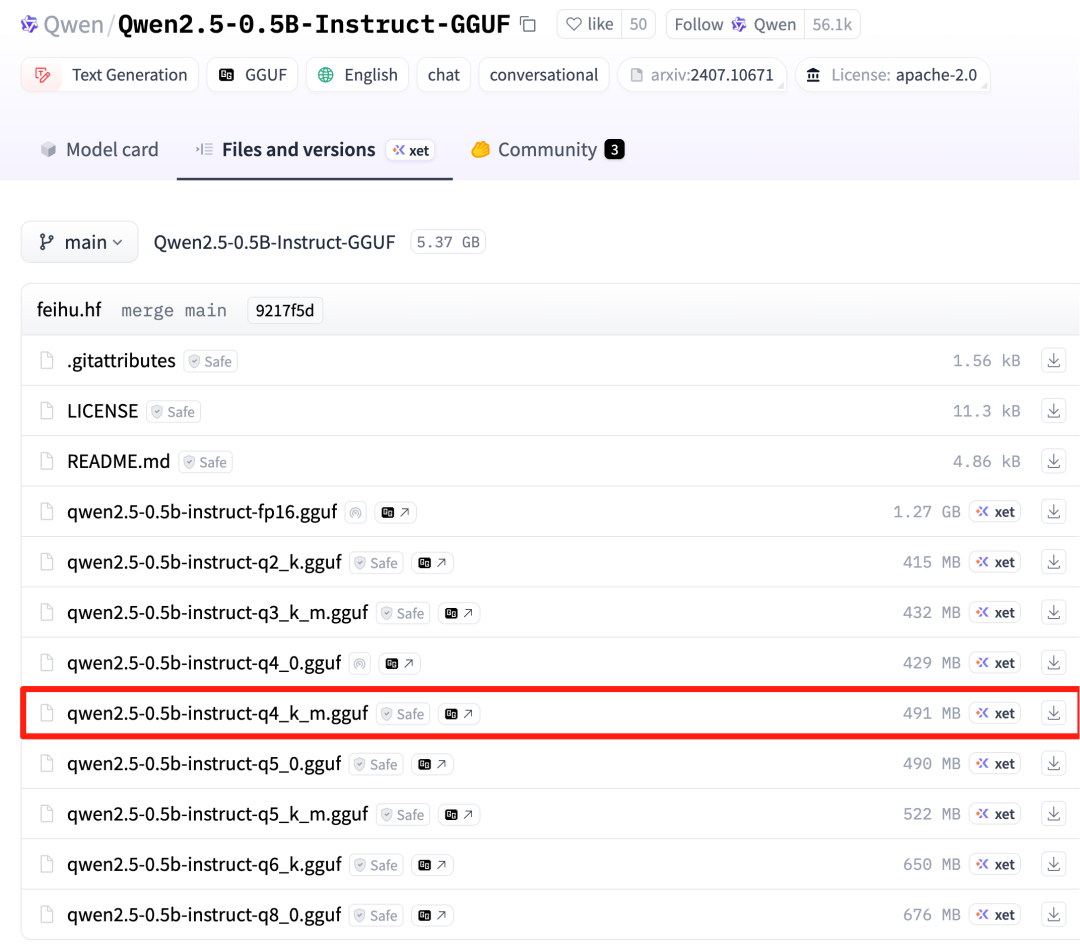1080x951 pixels.
Task: Click the xet badge on qwen2.5-0.5b-instruct-q8_0.gguf
Action: (994, 914)
